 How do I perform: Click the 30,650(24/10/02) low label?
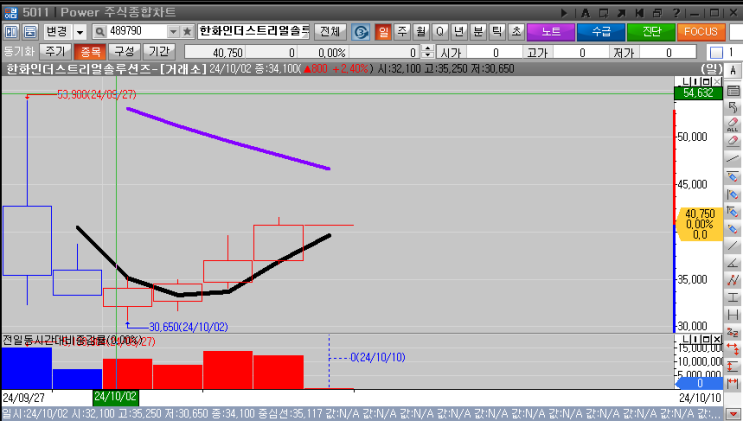(x=189, y=327)
